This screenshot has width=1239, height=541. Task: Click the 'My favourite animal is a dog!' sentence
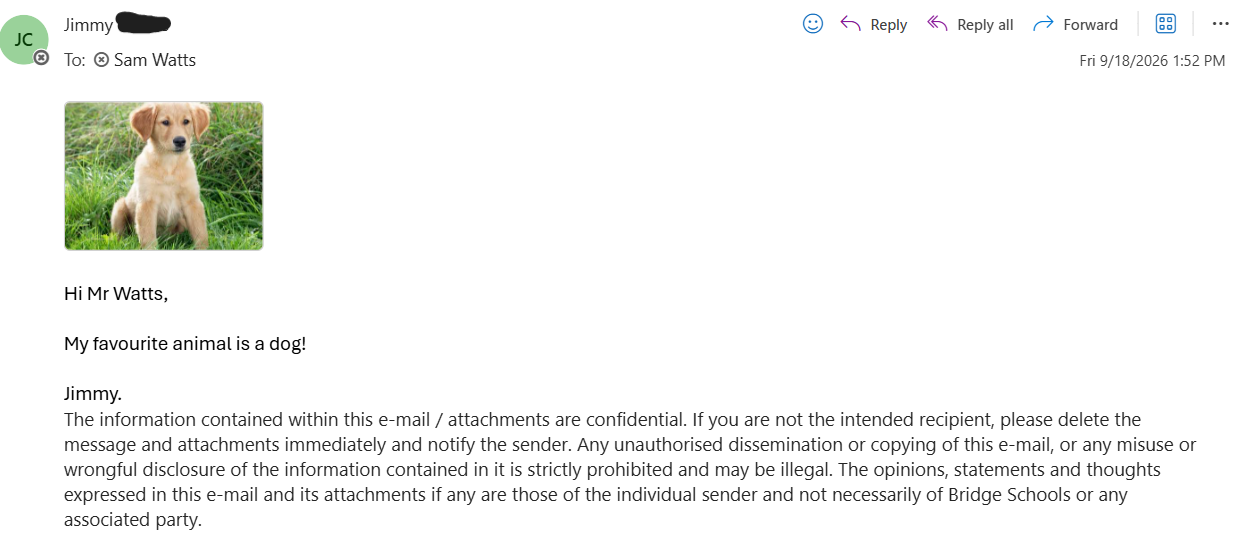[x=185, y=344]
